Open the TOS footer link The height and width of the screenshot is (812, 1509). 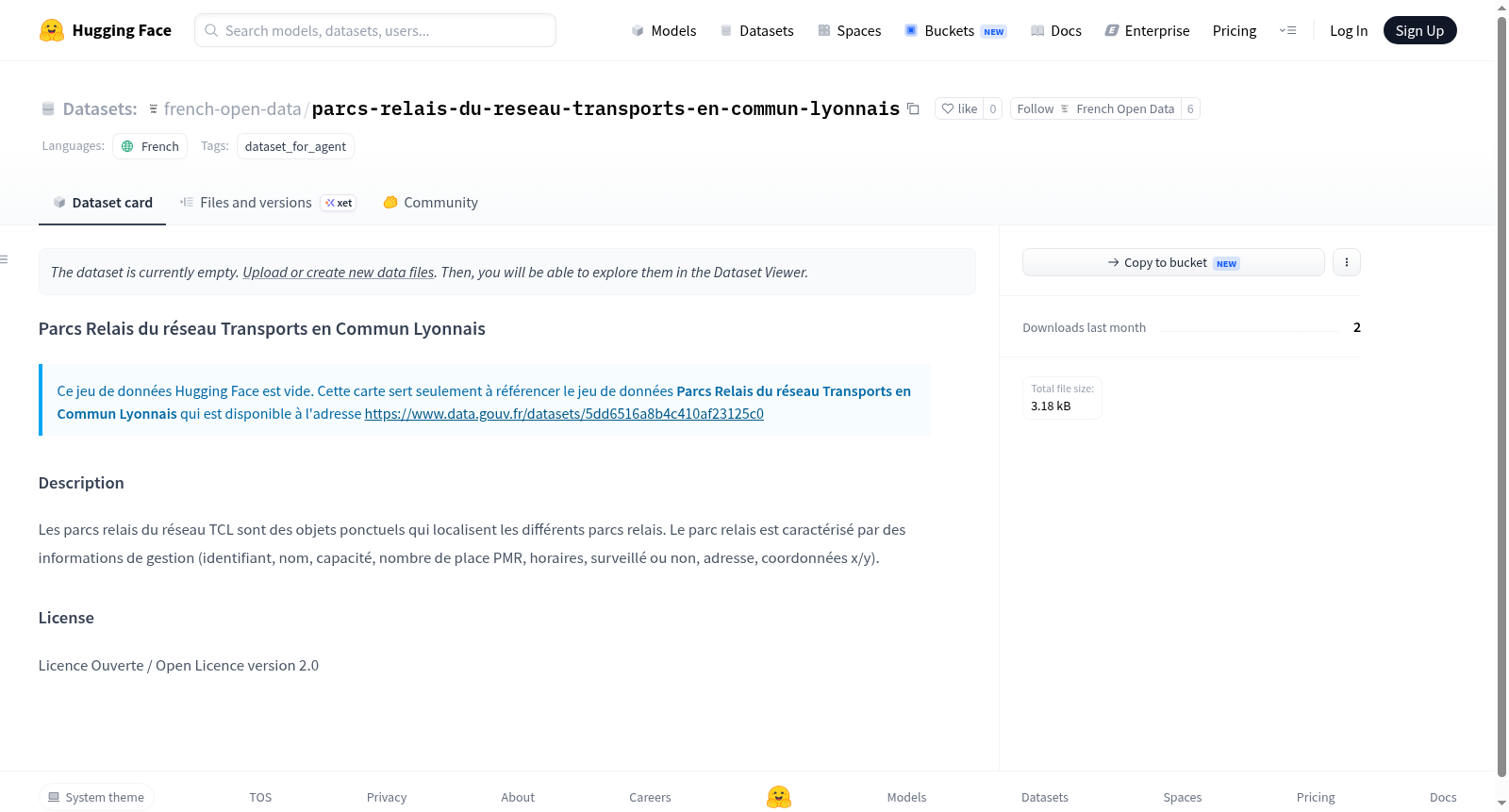click(260, 797)
